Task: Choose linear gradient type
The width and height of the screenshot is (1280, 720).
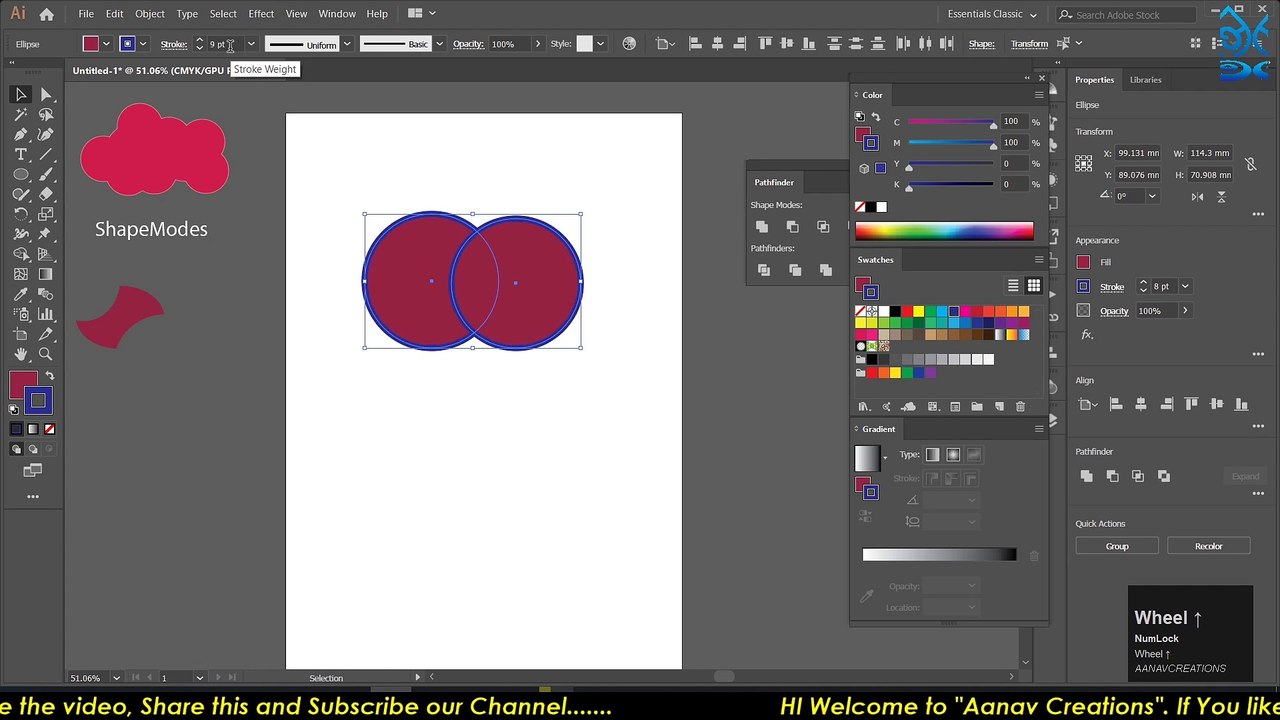Action: 932,455
